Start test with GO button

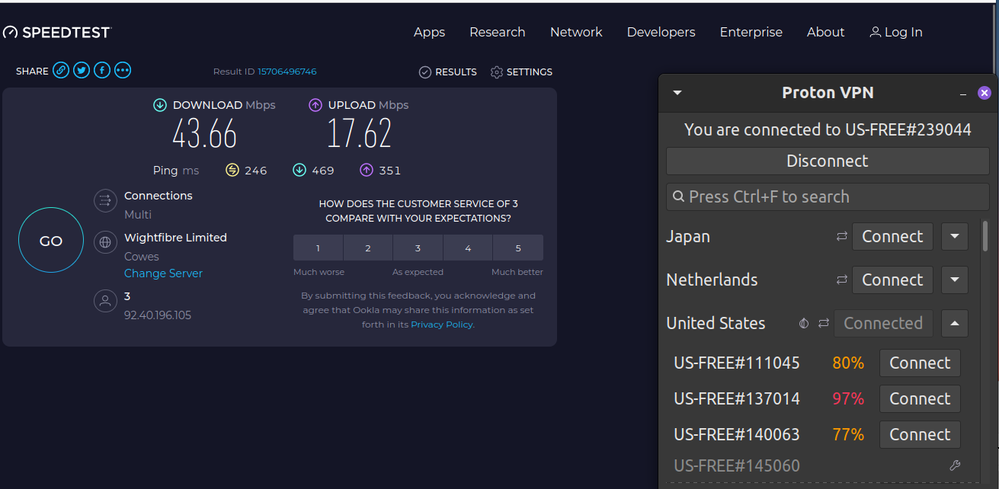point(51,241)
